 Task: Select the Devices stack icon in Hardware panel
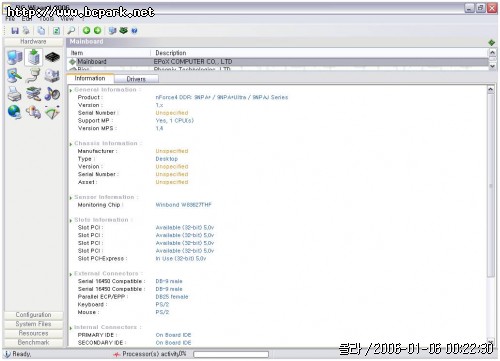click(34, 94)
